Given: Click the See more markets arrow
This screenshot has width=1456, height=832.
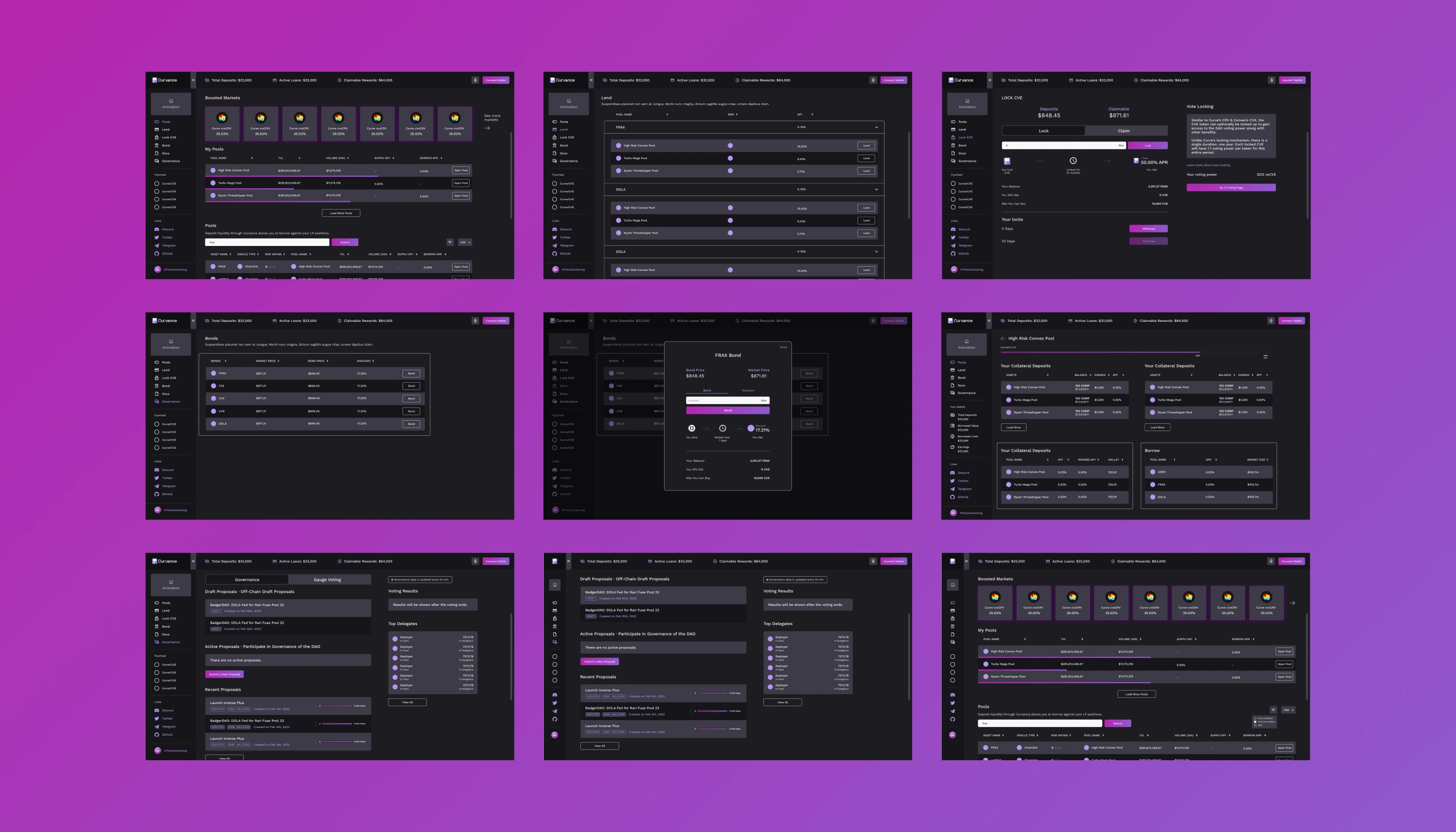Looking at the screenshot, I should [x=487, y=128].
